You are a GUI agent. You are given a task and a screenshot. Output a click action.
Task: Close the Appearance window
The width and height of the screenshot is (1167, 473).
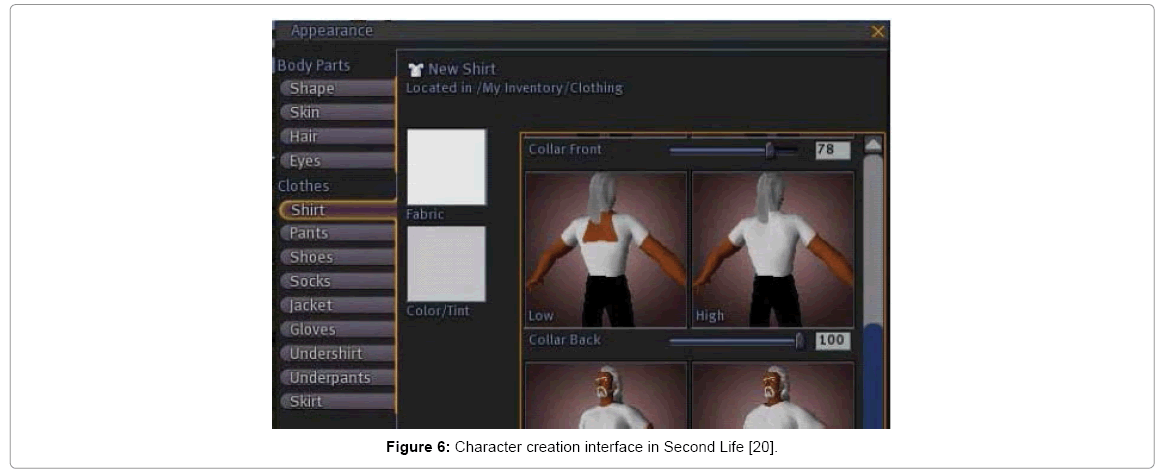click(x=878, y=32)
